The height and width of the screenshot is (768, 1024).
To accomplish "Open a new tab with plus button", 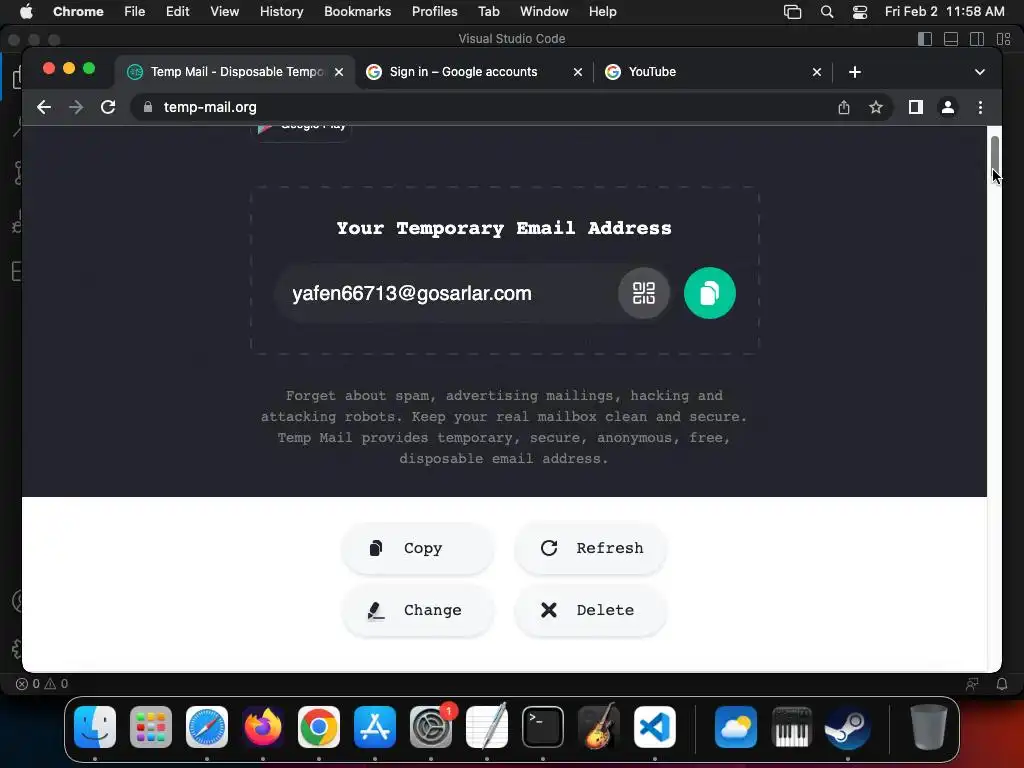I will (854, 72).
